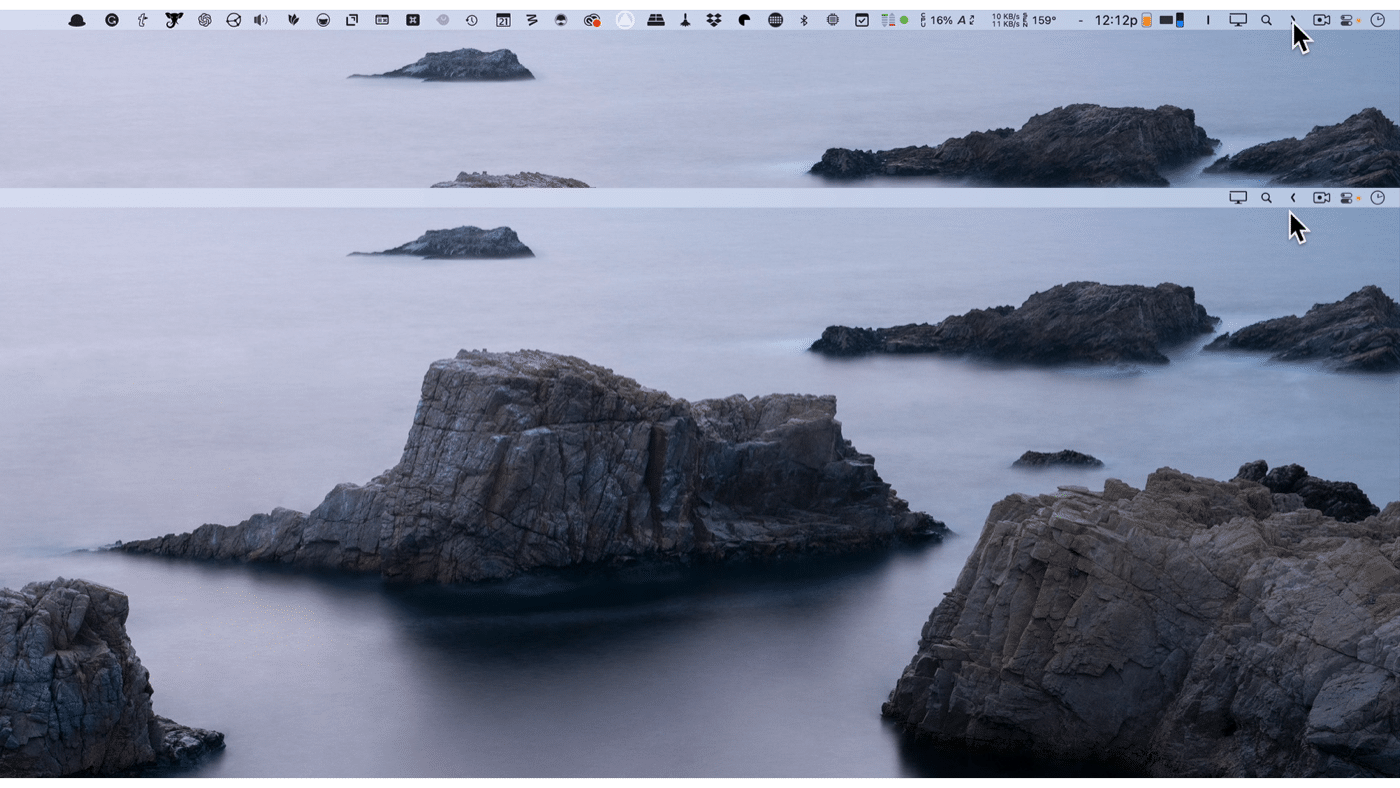Collapse menu bar icons using chevron under cursor
Screen dimensions: 1400x788
tap(1293, 20)
